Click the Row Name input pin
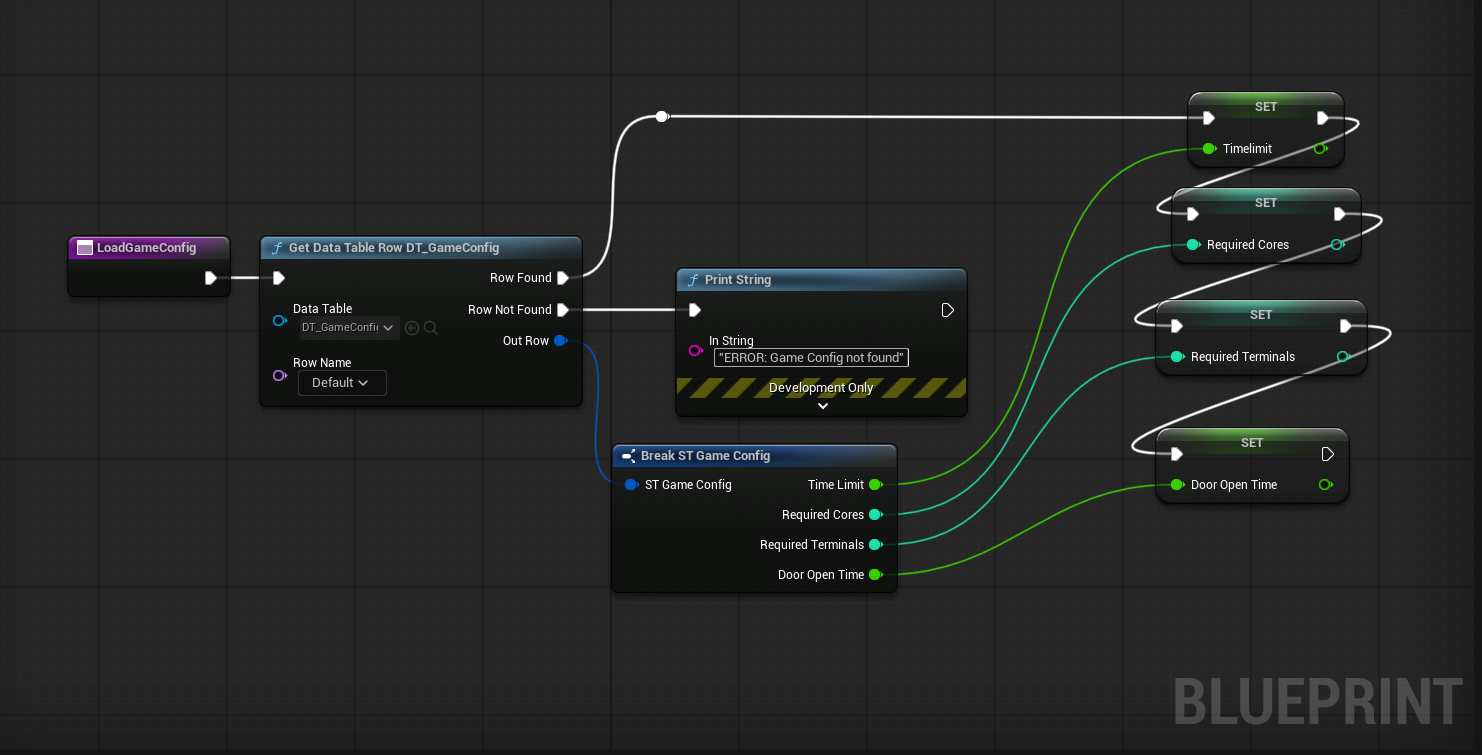 [x=280, y=375]
